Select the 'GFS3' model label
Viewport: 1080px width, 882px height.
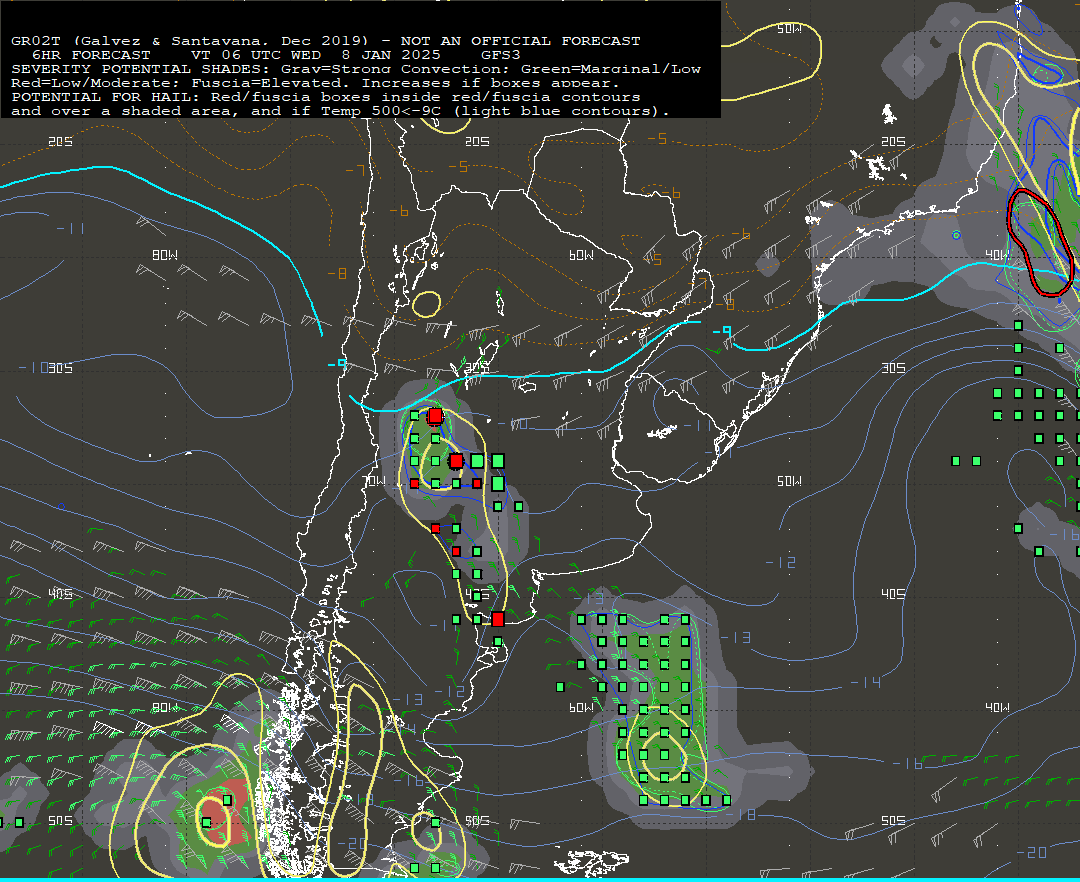click(x=501, y=54)
